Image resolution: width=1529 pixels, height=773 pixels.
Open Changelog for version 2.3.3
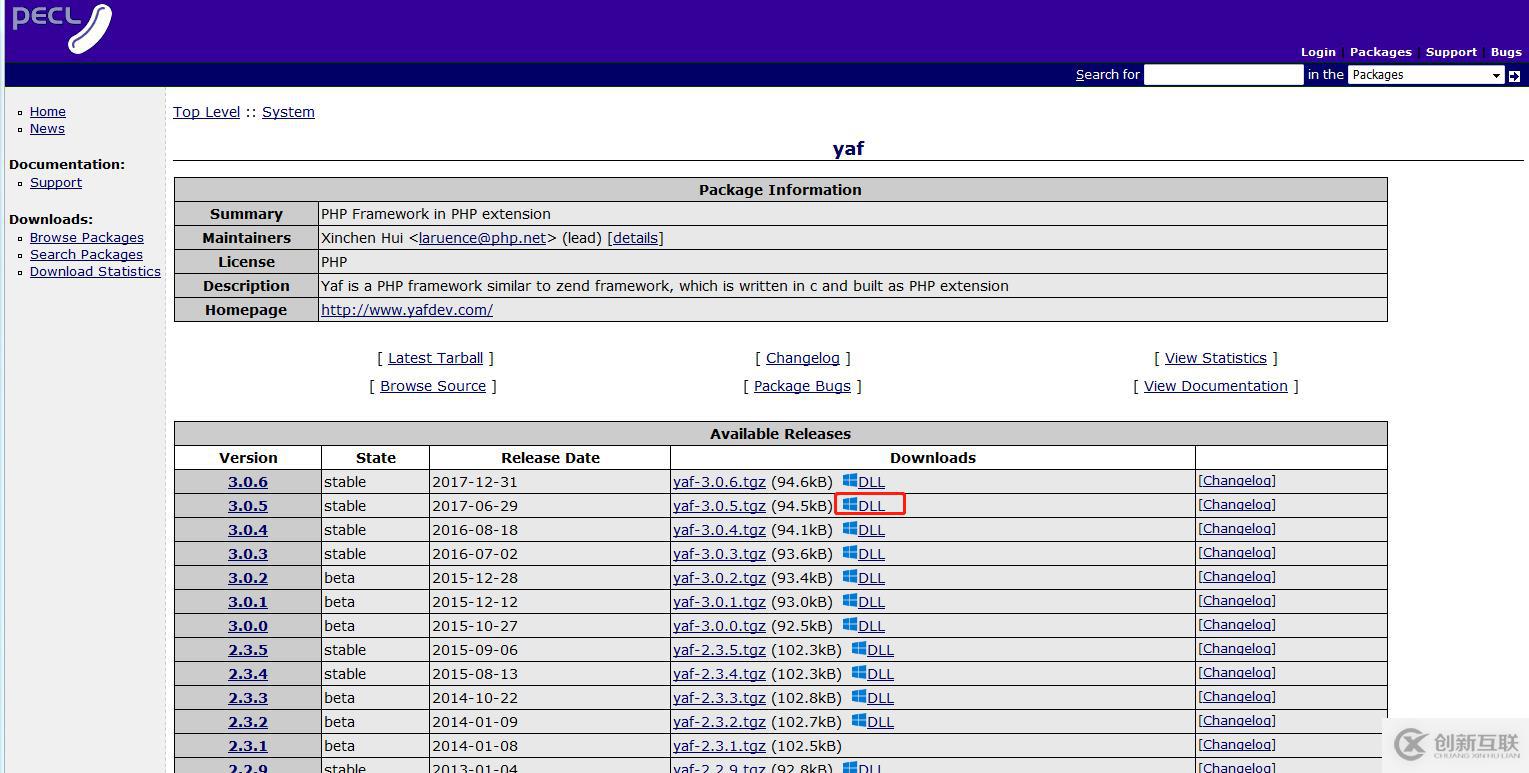tap(1237, 697)
